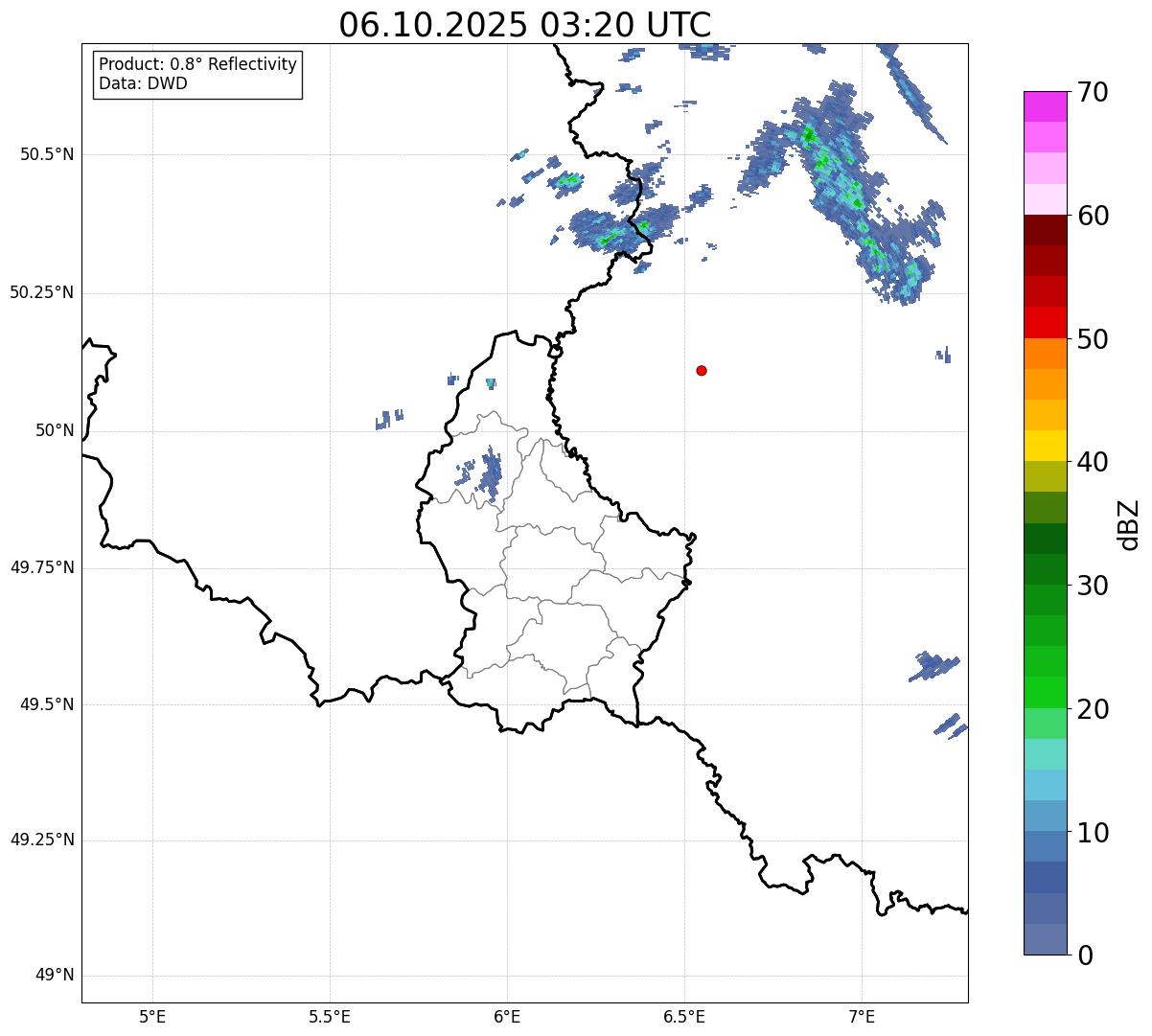
Task: Click the latitude label 50°N
Action: (55, 431)
